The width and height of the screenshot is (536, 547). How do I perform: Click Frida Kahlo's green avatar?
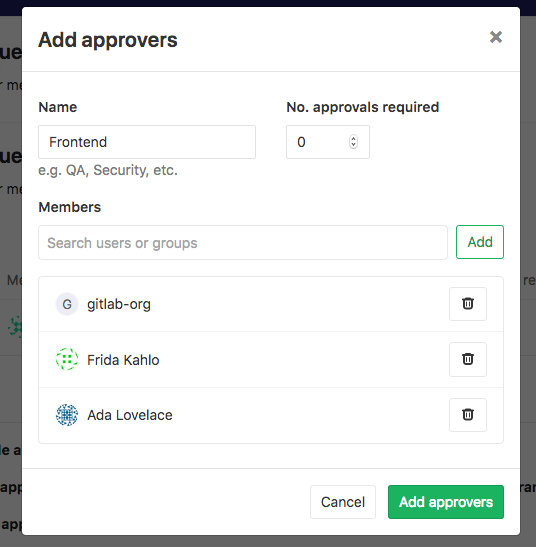click(67, 359)
